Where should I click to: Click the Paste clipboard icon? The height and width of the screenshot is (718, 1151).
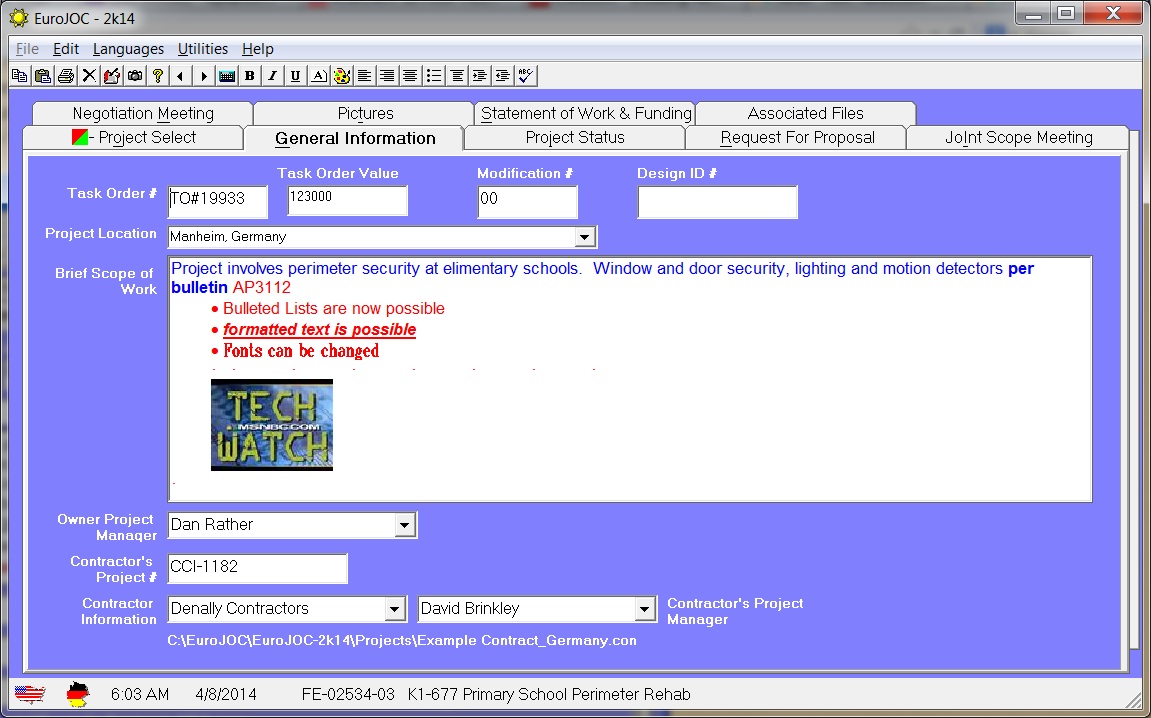point(42,76)
